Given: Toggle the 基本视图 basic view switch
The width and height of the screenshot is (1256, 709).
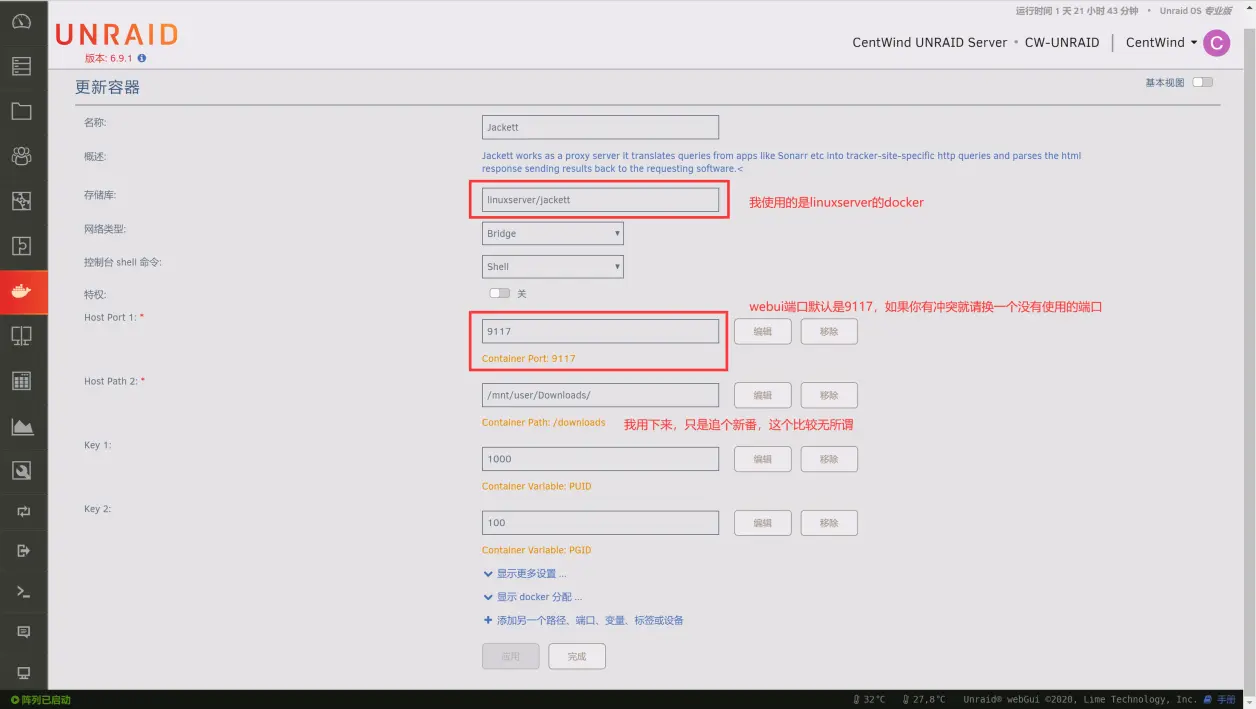Looking at the screenshot, I should tap(1202, 82).
